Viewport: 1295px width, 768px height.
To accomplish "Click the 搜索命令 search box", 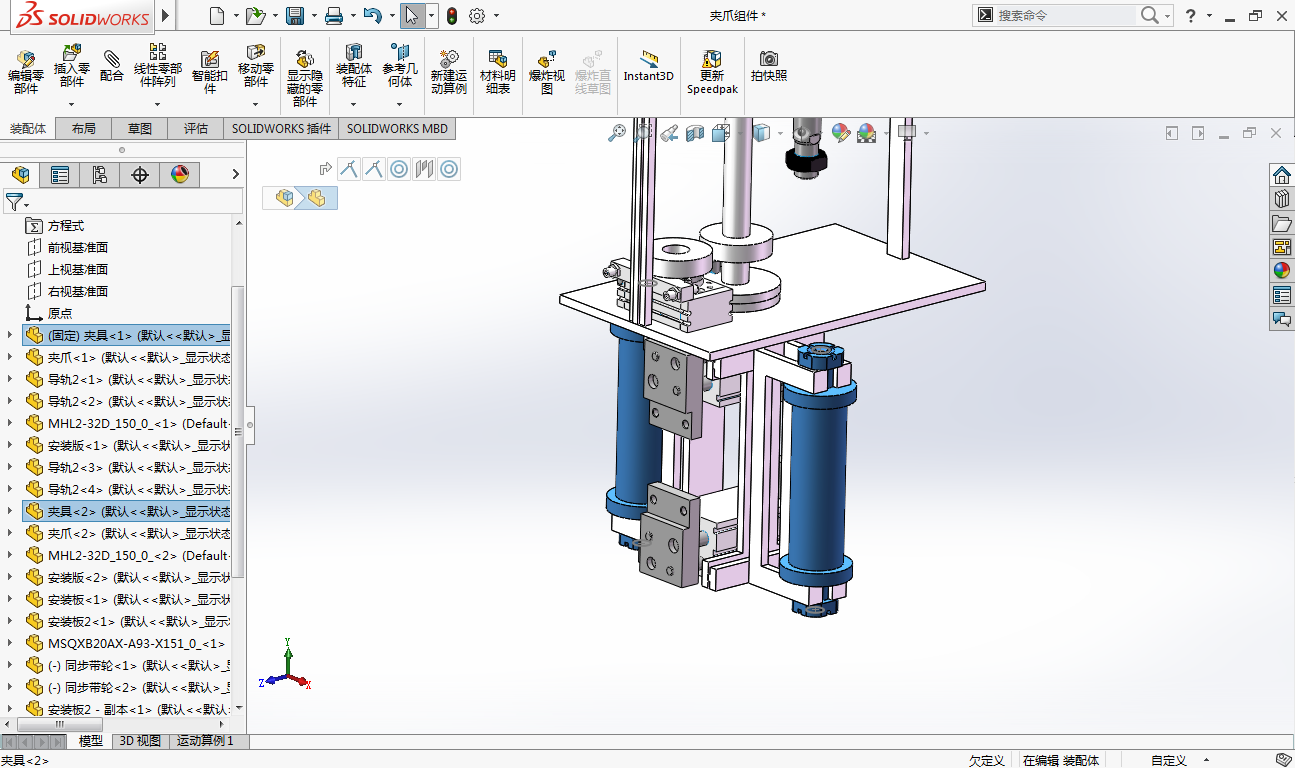I will (1065, 15).
